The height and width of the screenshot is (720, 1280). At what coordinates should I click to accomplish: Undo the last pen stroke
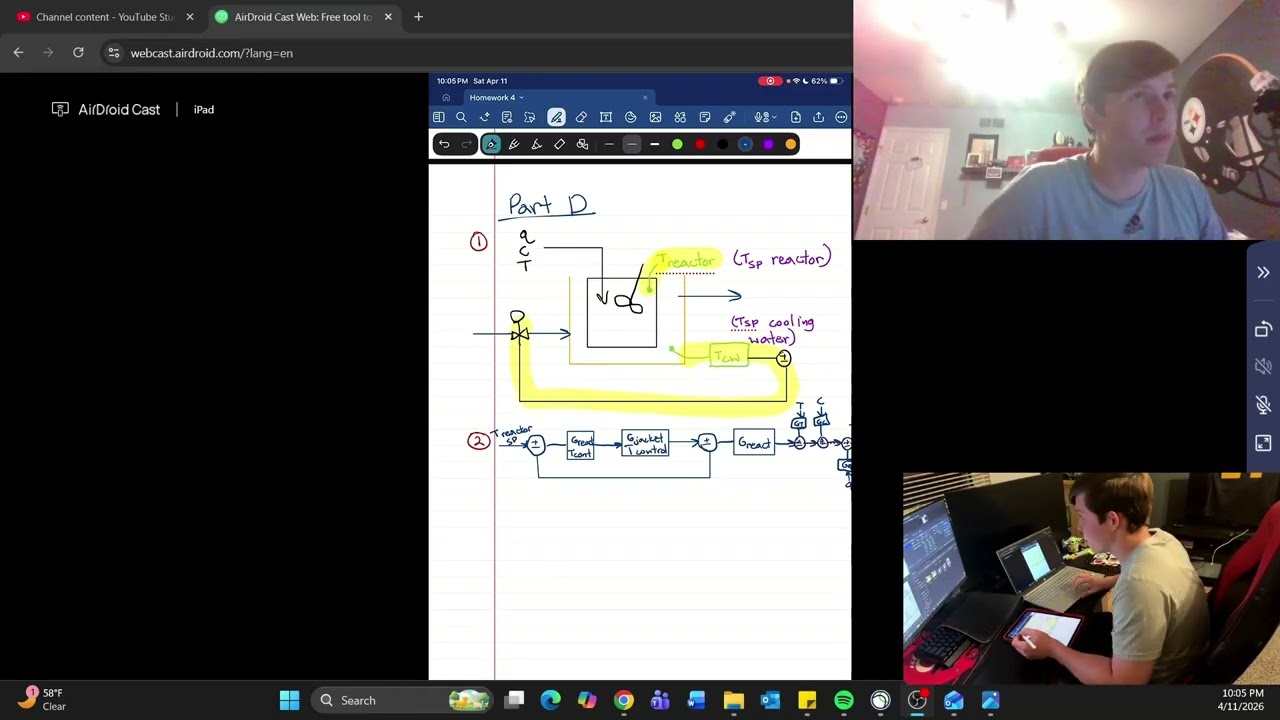pos(444,144)
